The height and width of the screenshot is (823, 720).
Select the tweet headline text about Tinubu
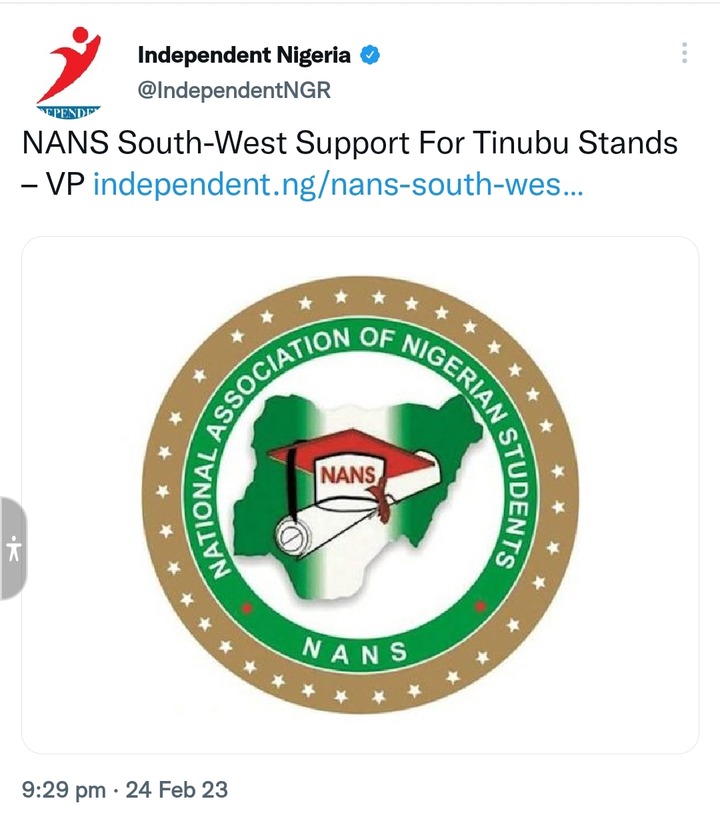[350, 163]
